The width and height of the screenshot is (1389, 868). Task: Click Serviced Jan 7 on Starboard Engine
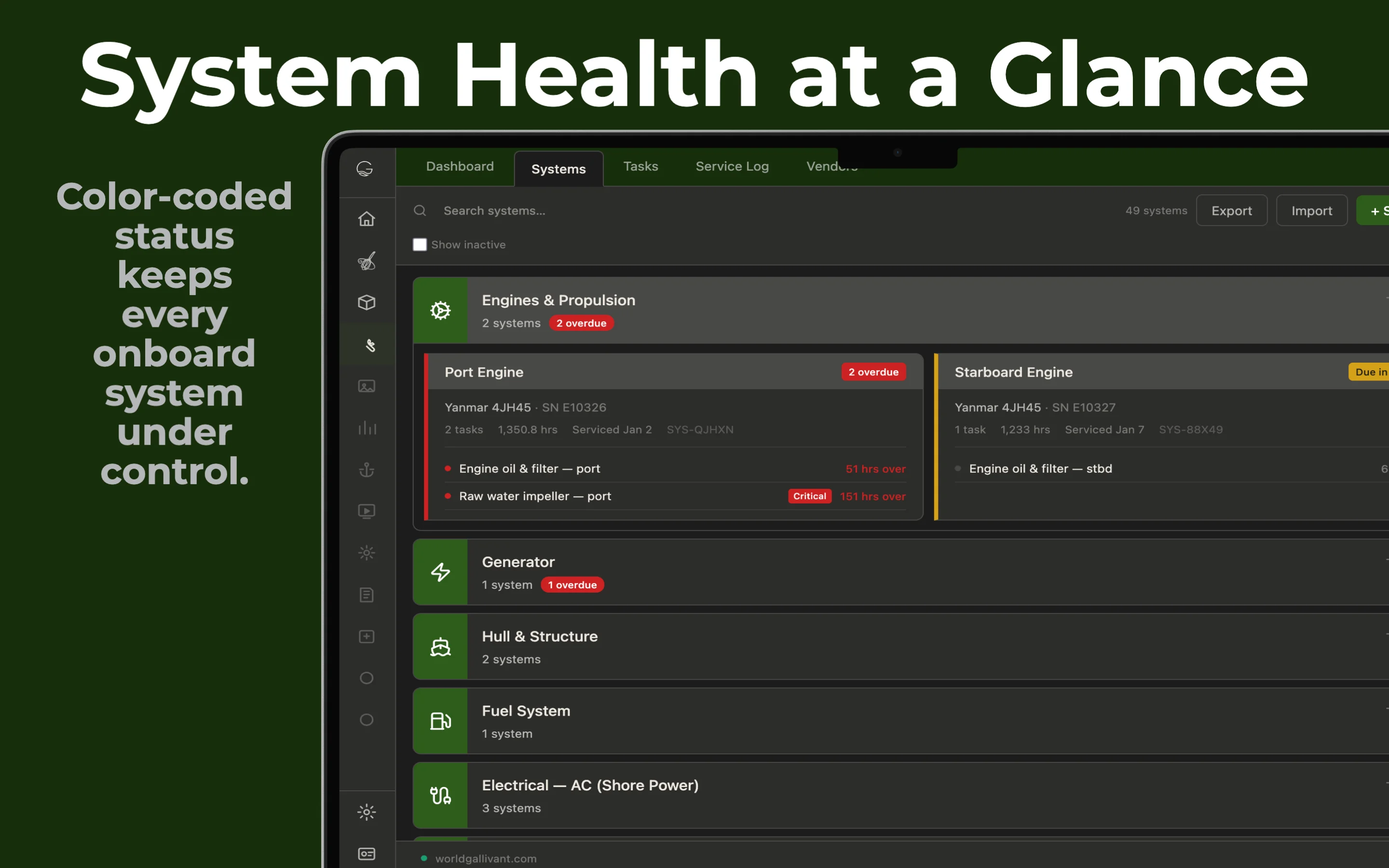tap(1104, 429)
